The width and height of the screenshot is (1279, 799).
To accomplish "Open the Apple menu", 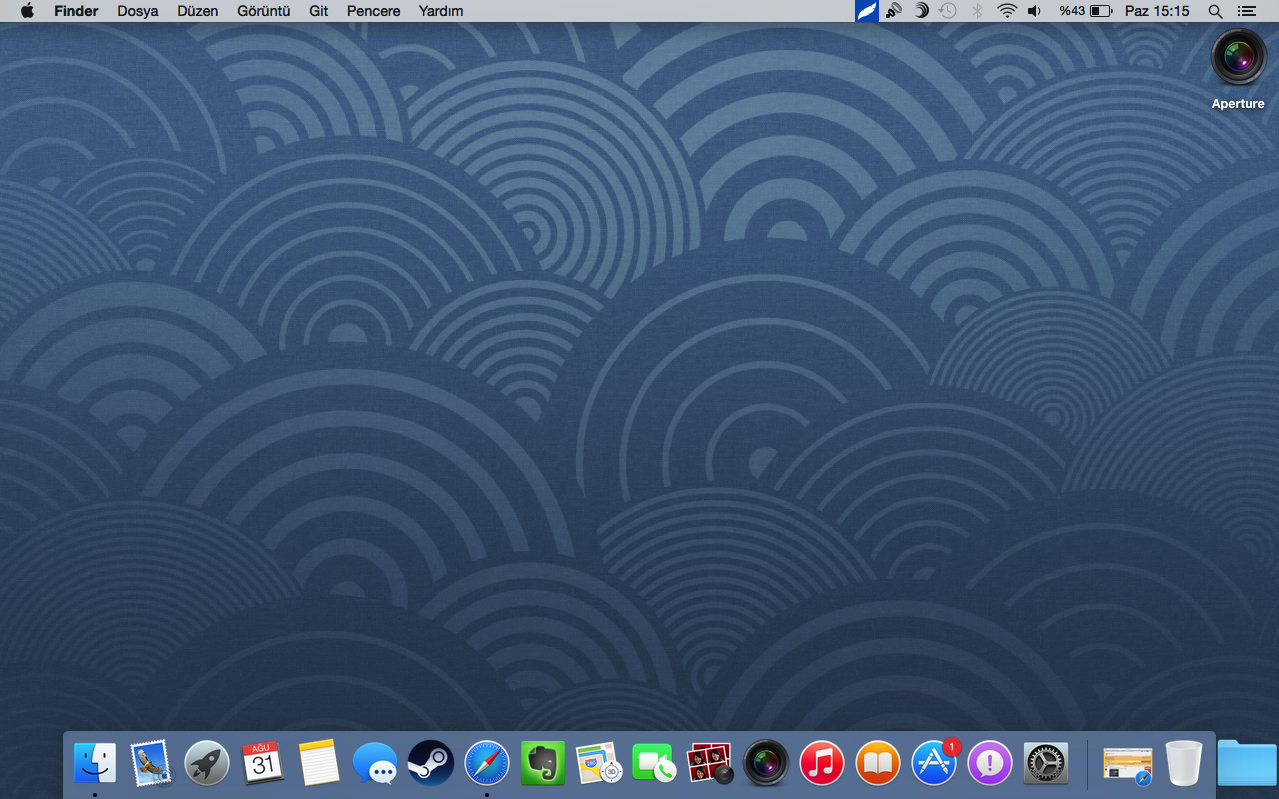I will click(27, 11).
